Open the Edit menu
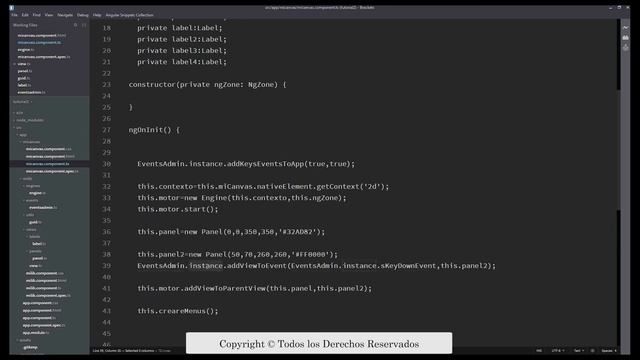This screenshot has height=360, width=640. (25, 15)
